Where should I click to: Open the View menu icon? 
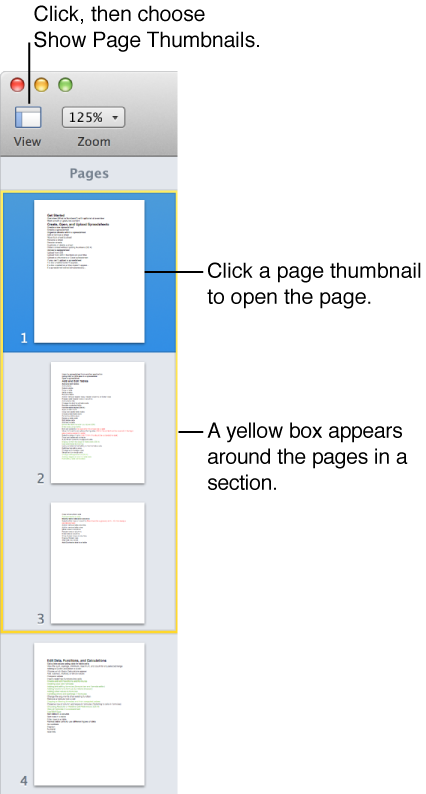[28, 117]
